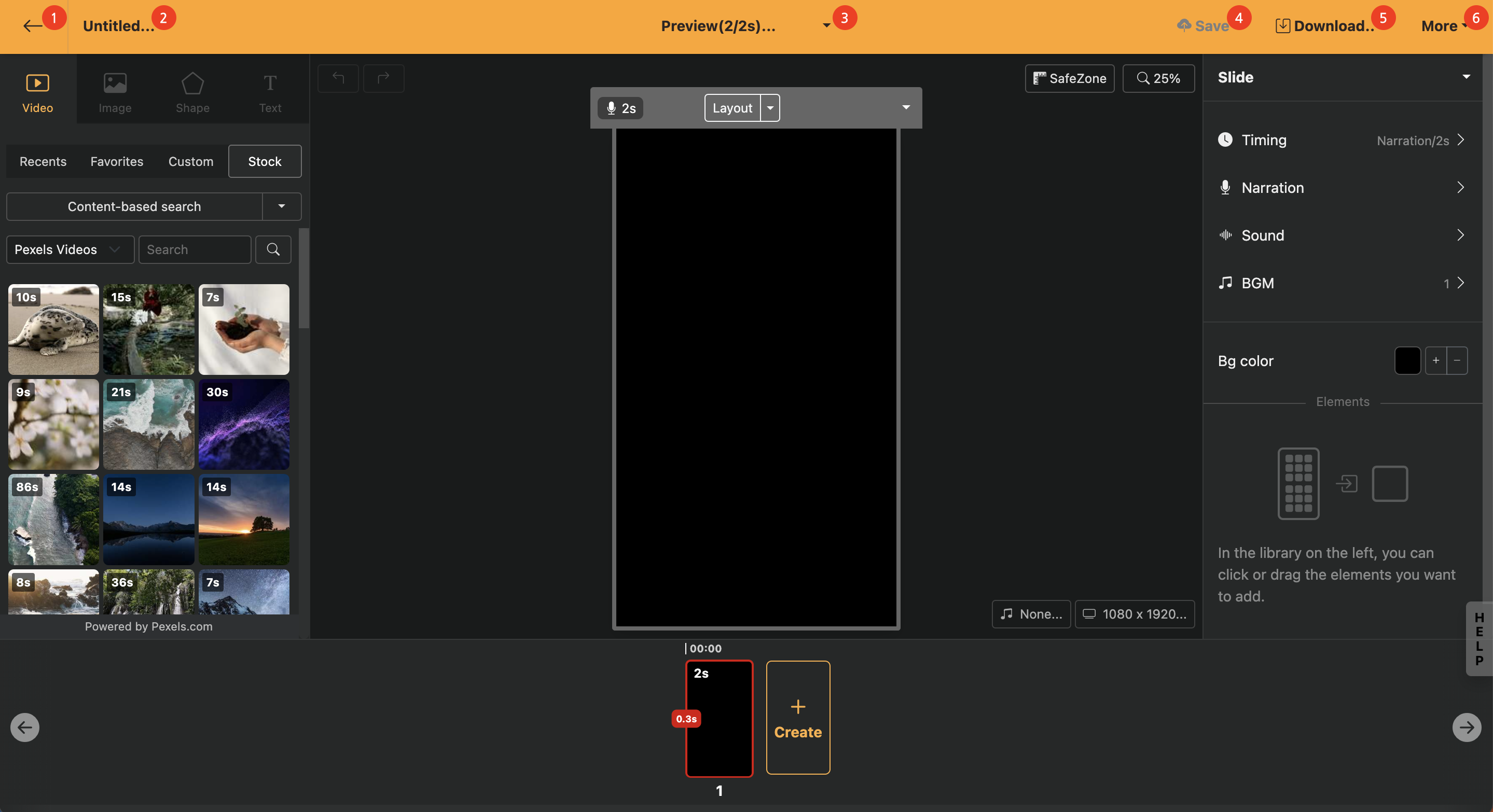
Task: Click the black Bg color swatch
Action: pyautogui.click(x=1407, y=361)
